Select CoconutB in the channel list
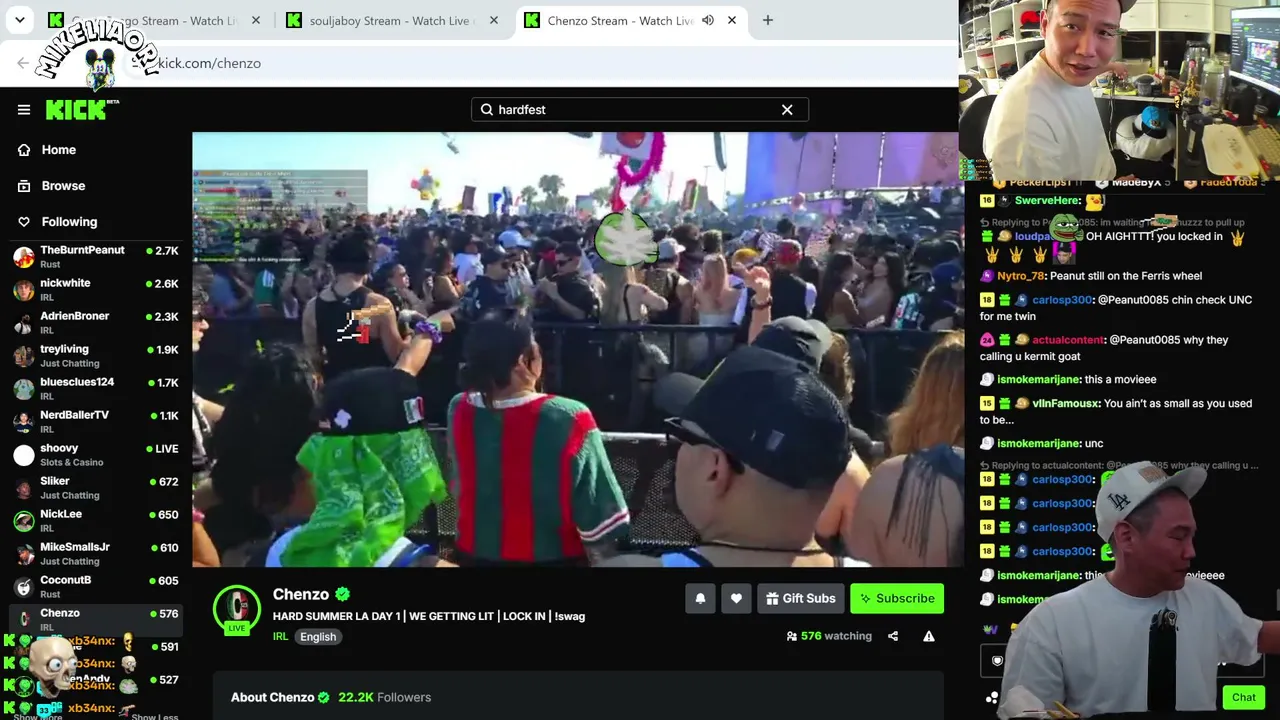 [96, 587]
